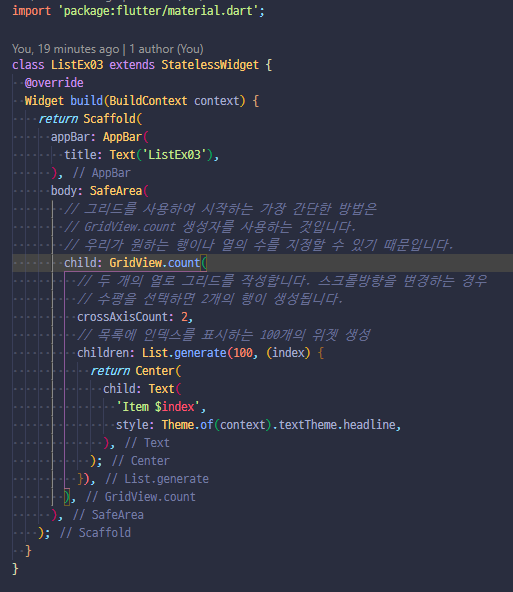
Task: Click the comment '// GridView.count 생성자를 사용하는 것입니다.'
Action: [210, 227]
